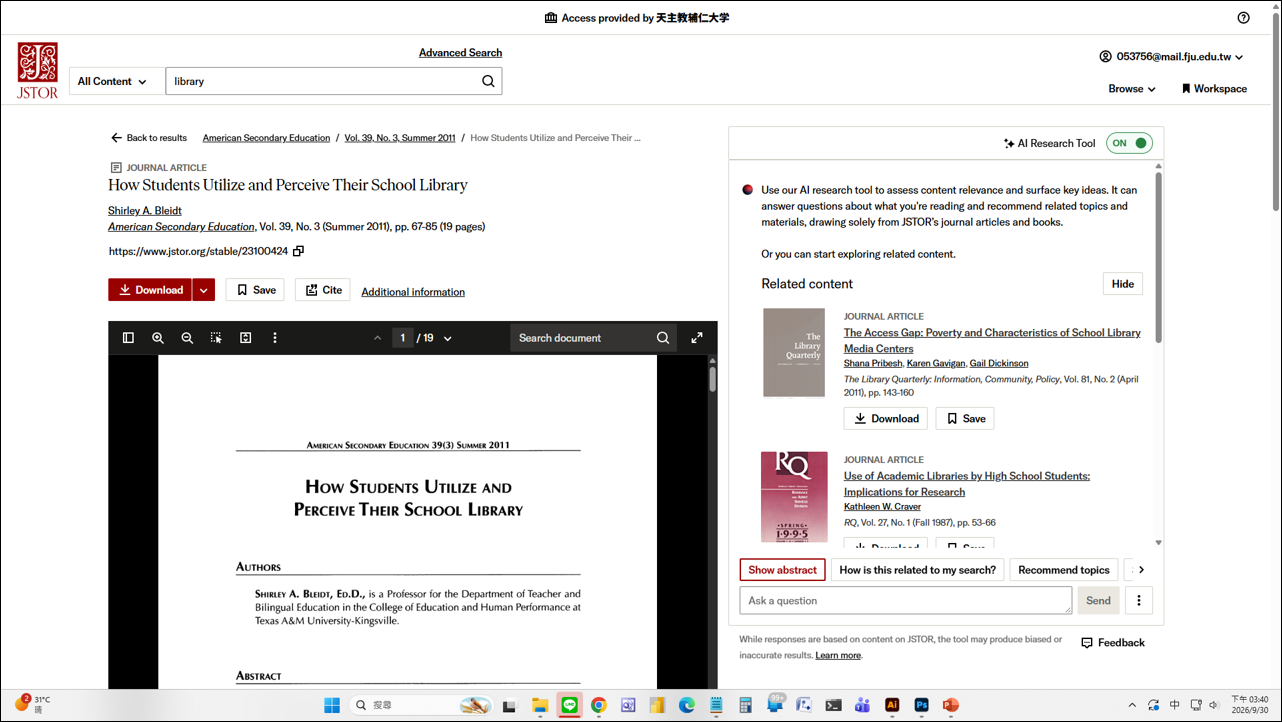The image size is (1282, 722).
Task: Open Windows Start menu
Action: point(332,705)
